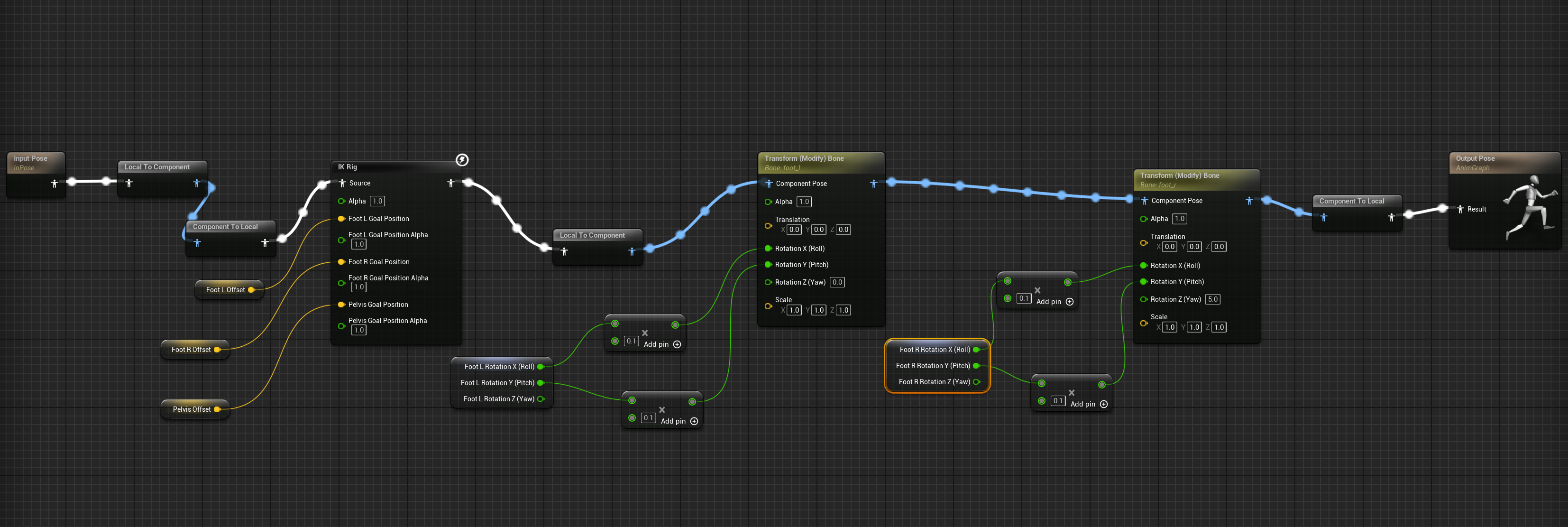Edit foot_r Rotation Z (Yaw) 5.0 field
This screenshot has width=1568, height=527.
(x=1212, y=299)
